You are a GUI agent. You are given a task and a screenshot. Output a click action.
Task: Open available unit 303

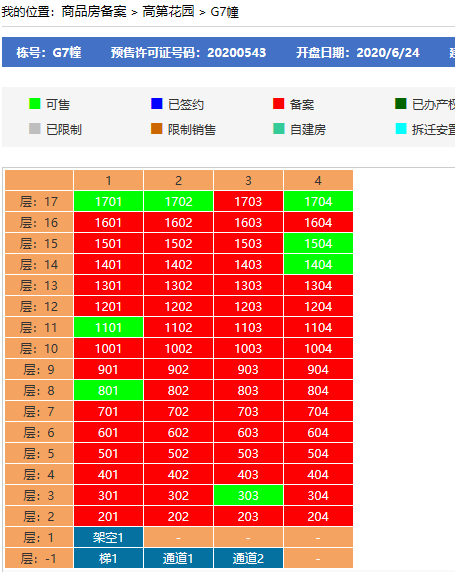click(x=248, y=495)
